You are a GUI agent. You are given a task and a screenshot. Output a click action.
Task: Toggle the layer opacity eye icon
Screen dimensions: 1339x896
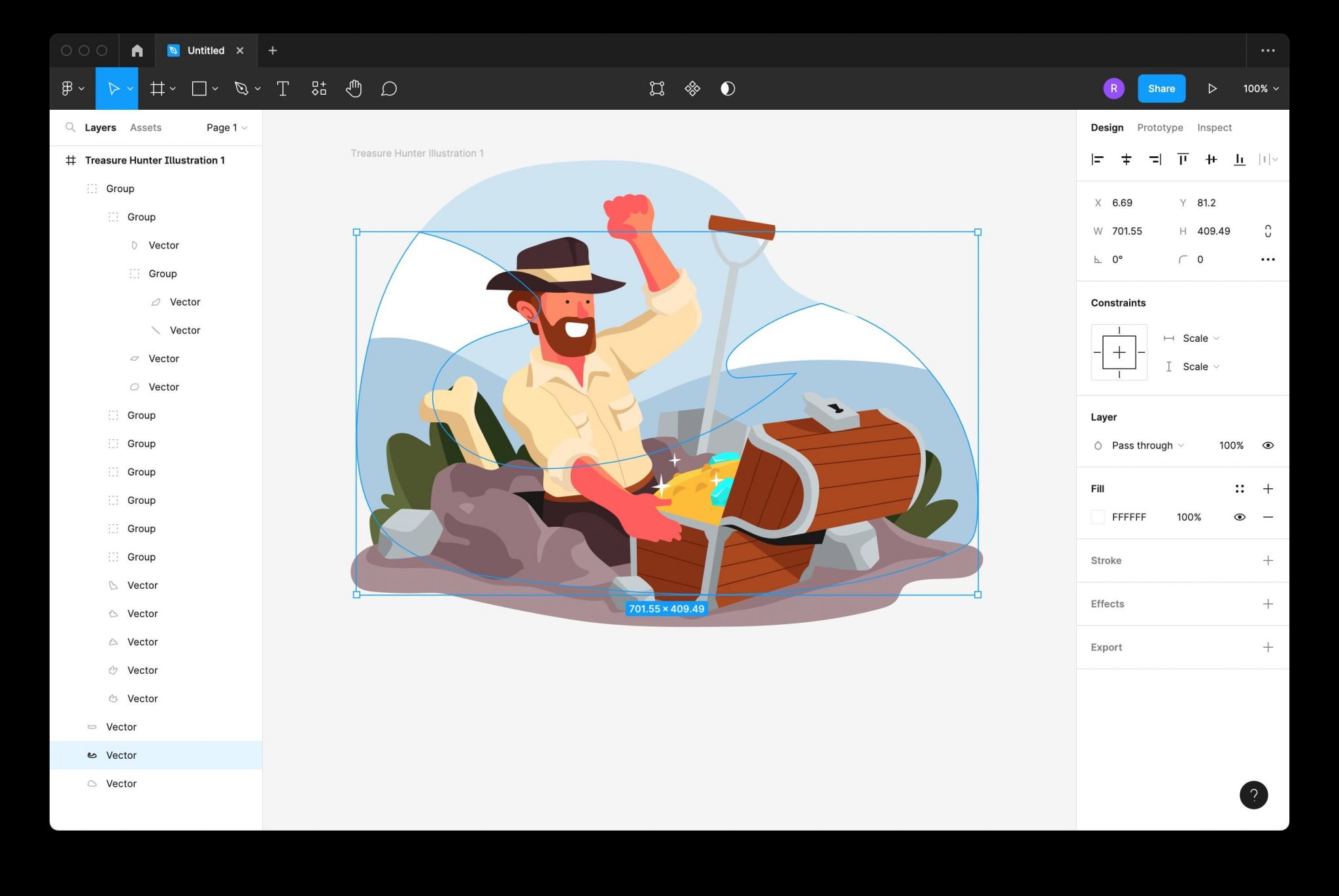(x=1268, y=445)
